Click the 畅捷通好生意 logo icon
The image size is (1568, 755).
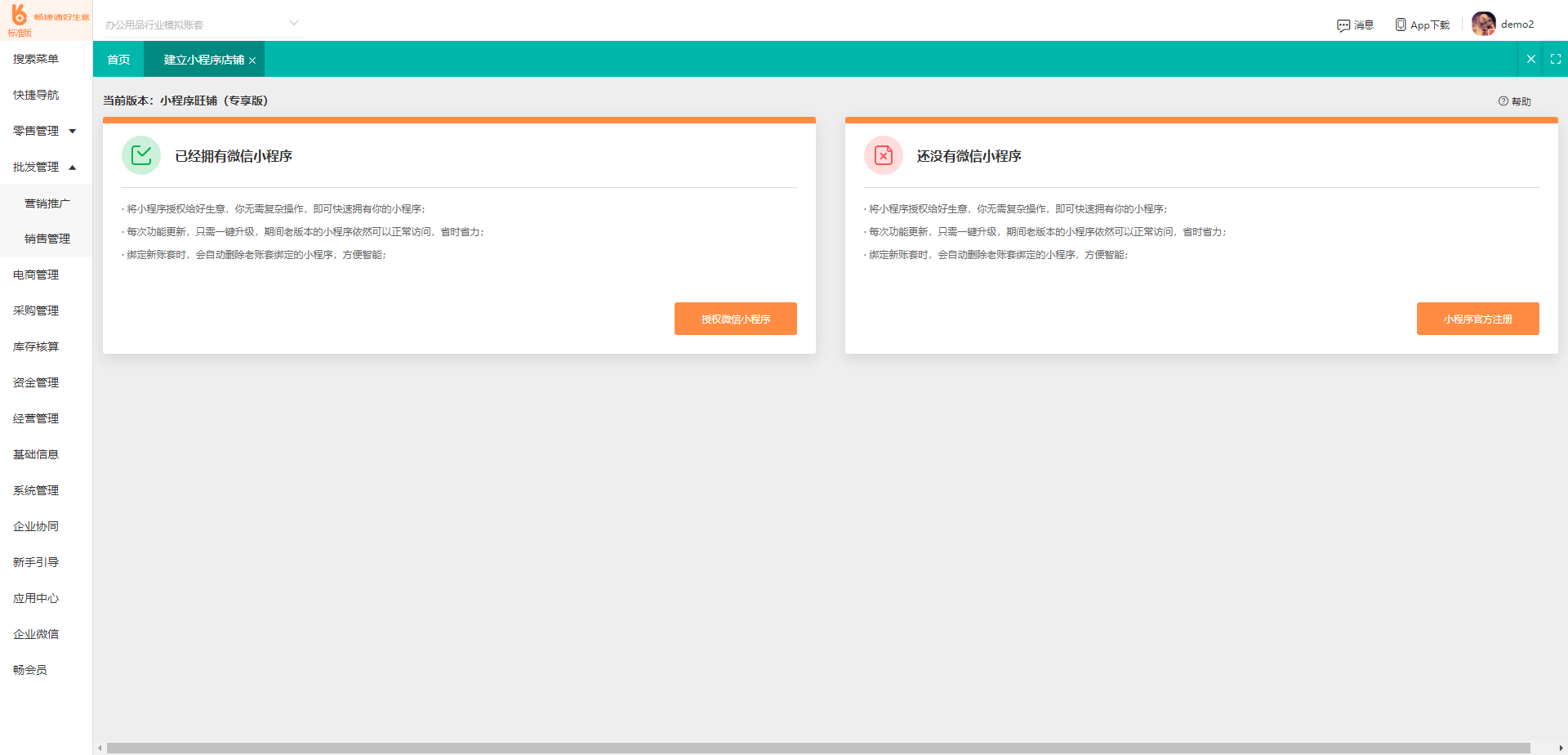coord(19,16)
